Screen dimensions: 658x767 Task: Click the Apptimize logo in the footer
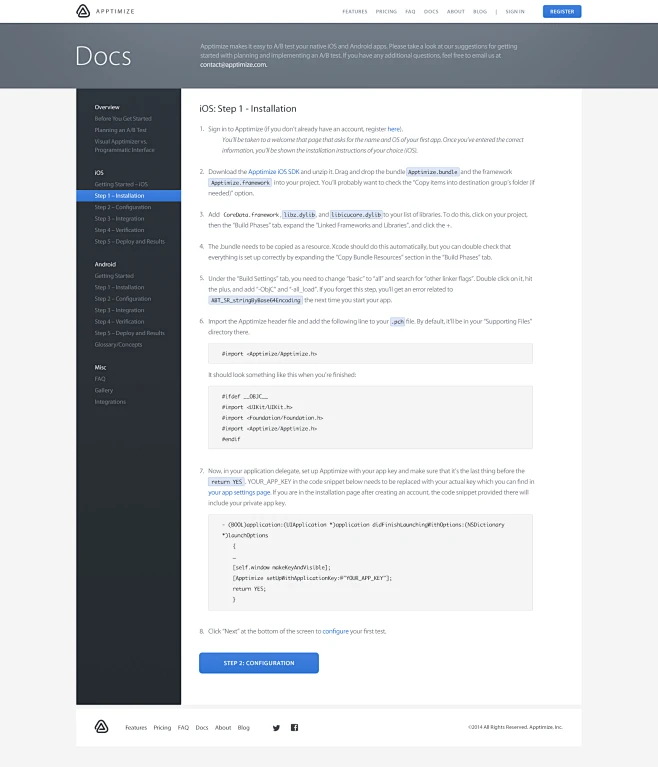[x=101, y=727]
